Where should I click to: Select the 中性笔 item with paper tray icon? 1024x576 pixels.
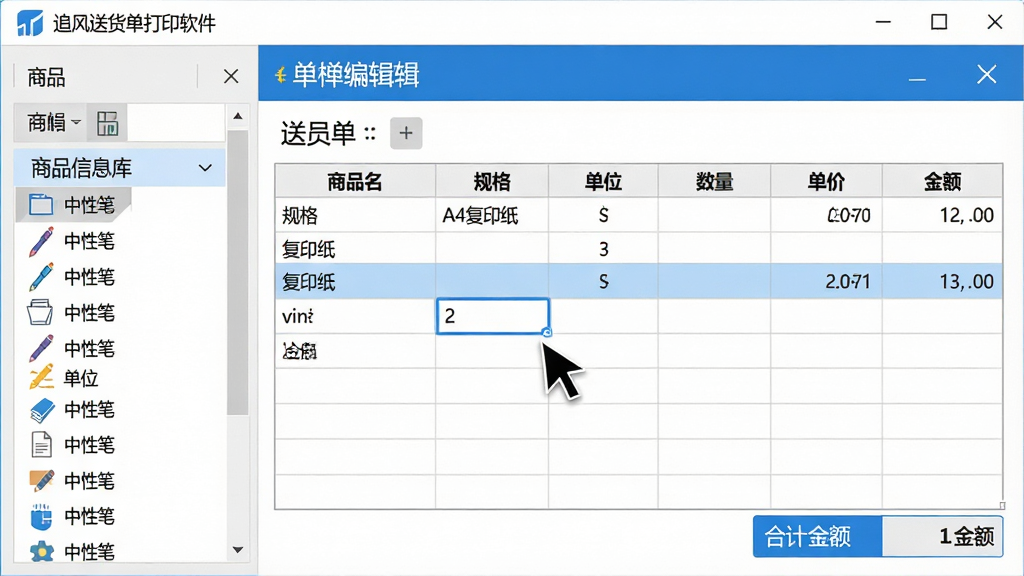click(72, 313)
